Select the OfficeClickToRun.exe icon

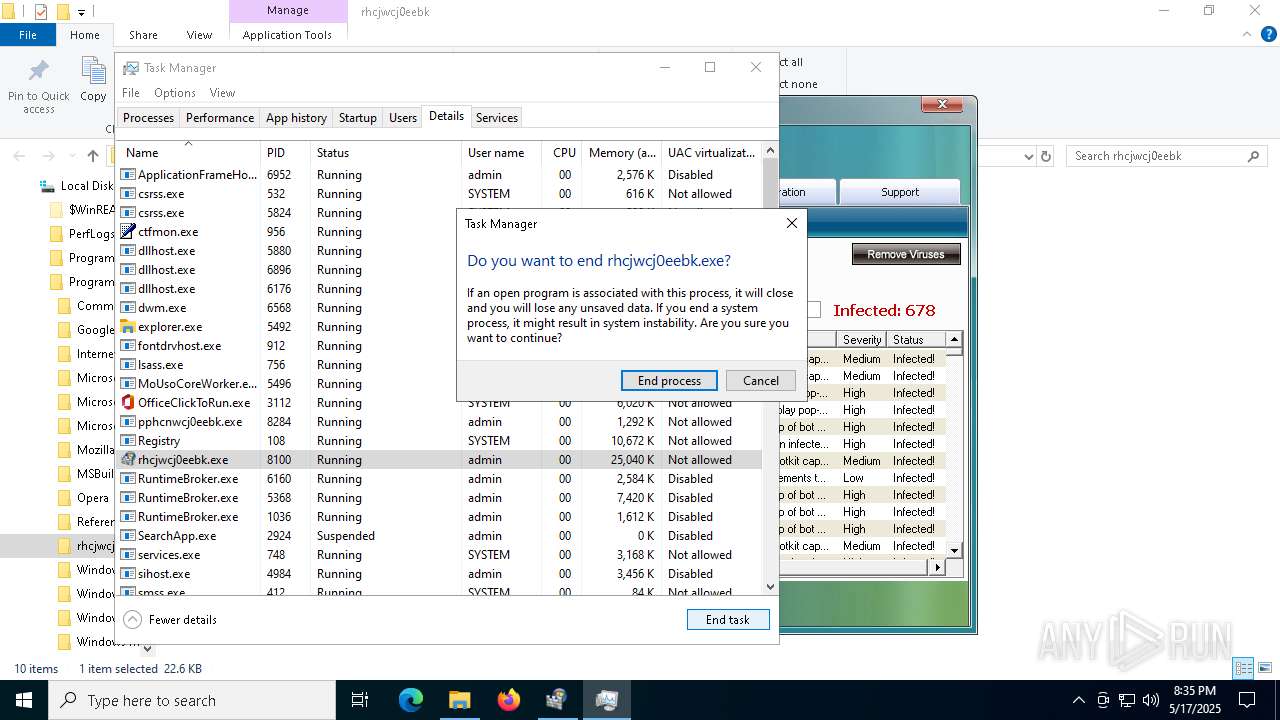[128, 403]
